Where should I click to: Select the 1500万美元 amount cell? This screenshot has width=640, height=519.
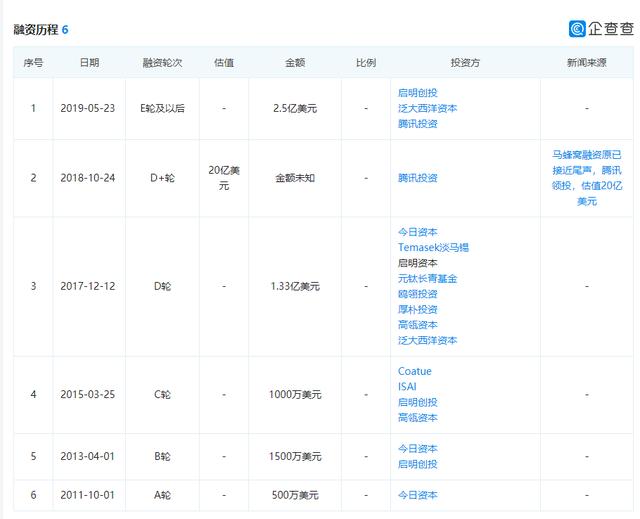[295, 457]
